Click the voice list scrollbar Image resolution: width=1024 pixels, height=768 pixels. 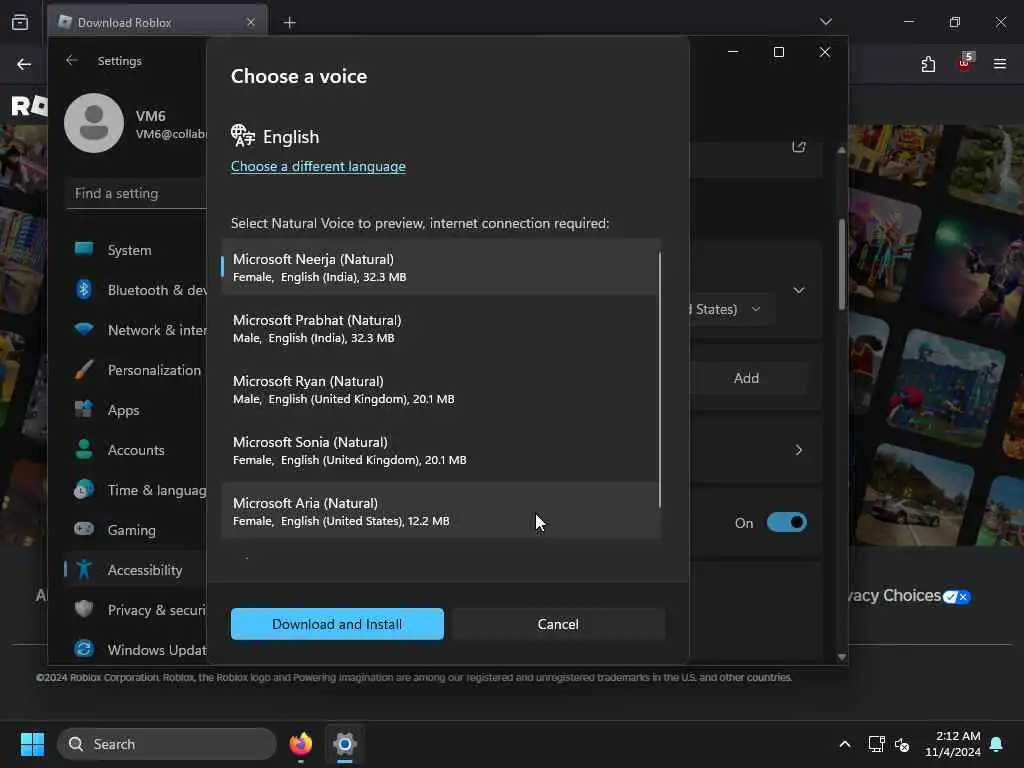660,379
